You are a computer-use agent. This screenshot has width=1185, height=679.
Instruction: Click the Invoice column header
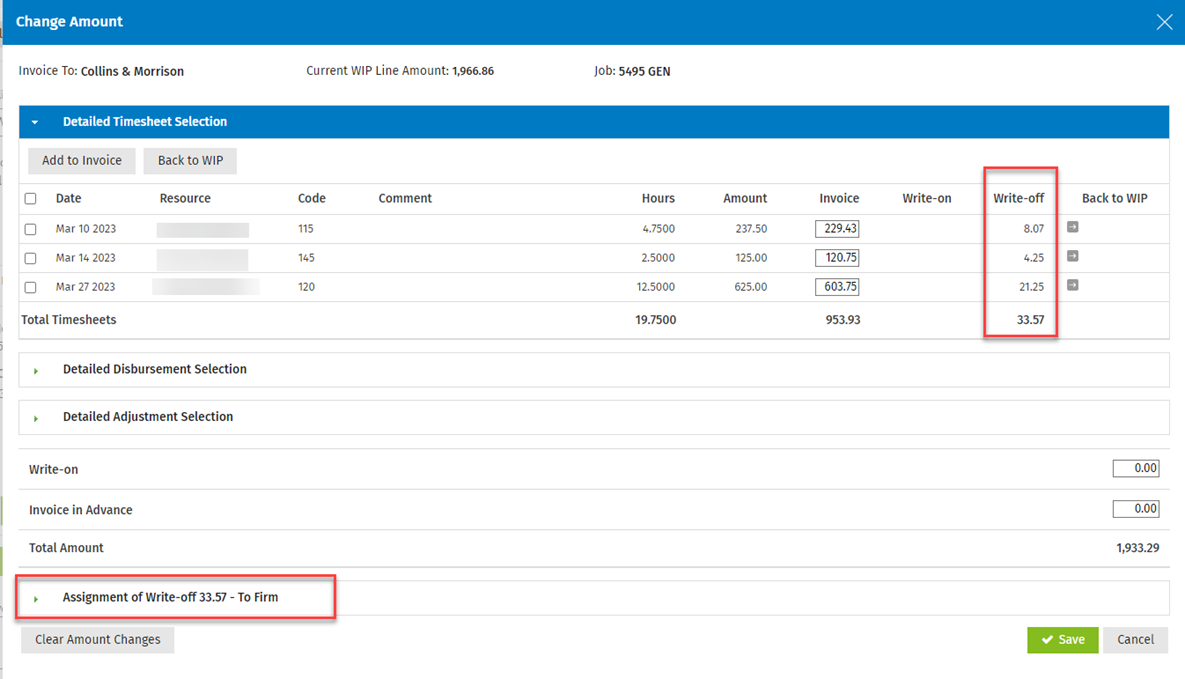839,198
